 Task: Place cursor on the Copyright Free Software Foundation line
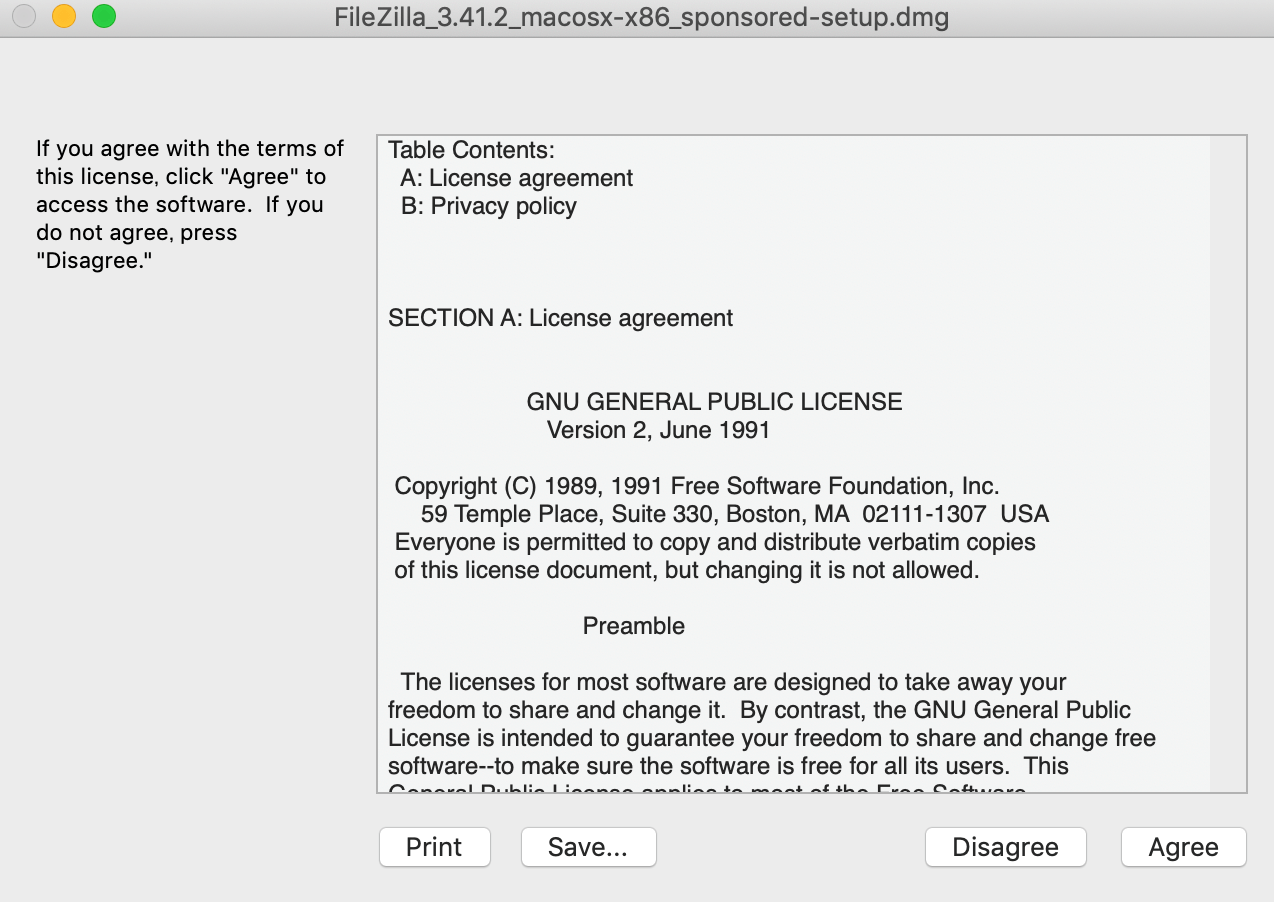click(x=697, y=486)
